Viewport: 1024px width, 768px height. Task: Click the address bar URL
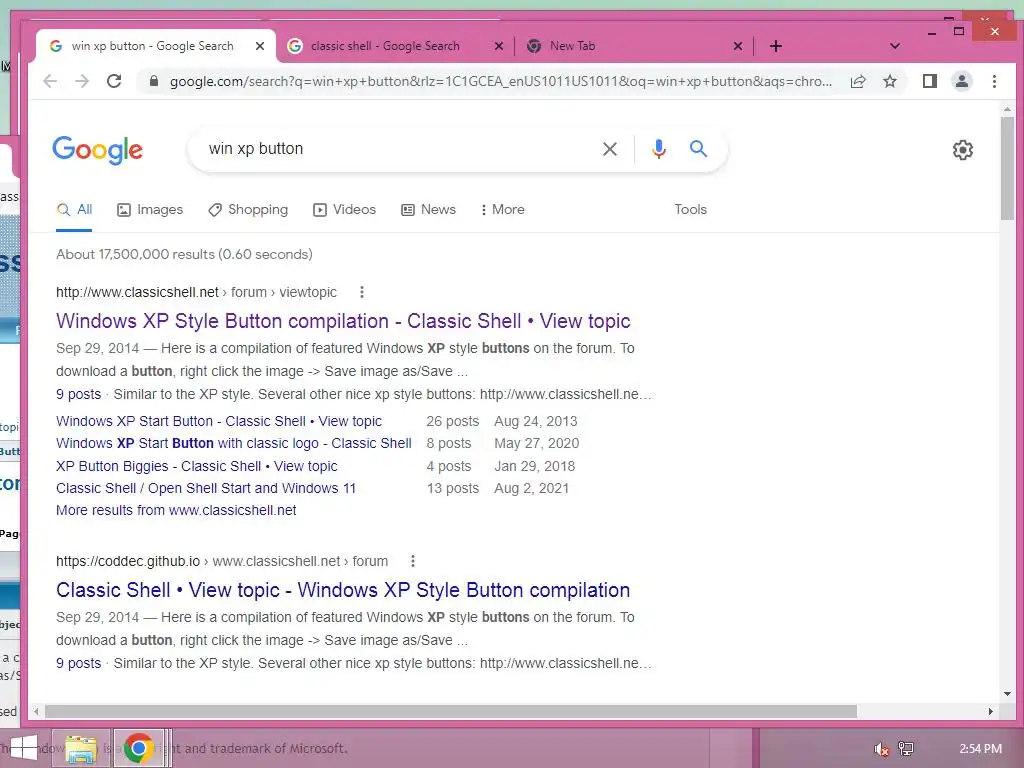pyautogui.click(x=500, y=81)
